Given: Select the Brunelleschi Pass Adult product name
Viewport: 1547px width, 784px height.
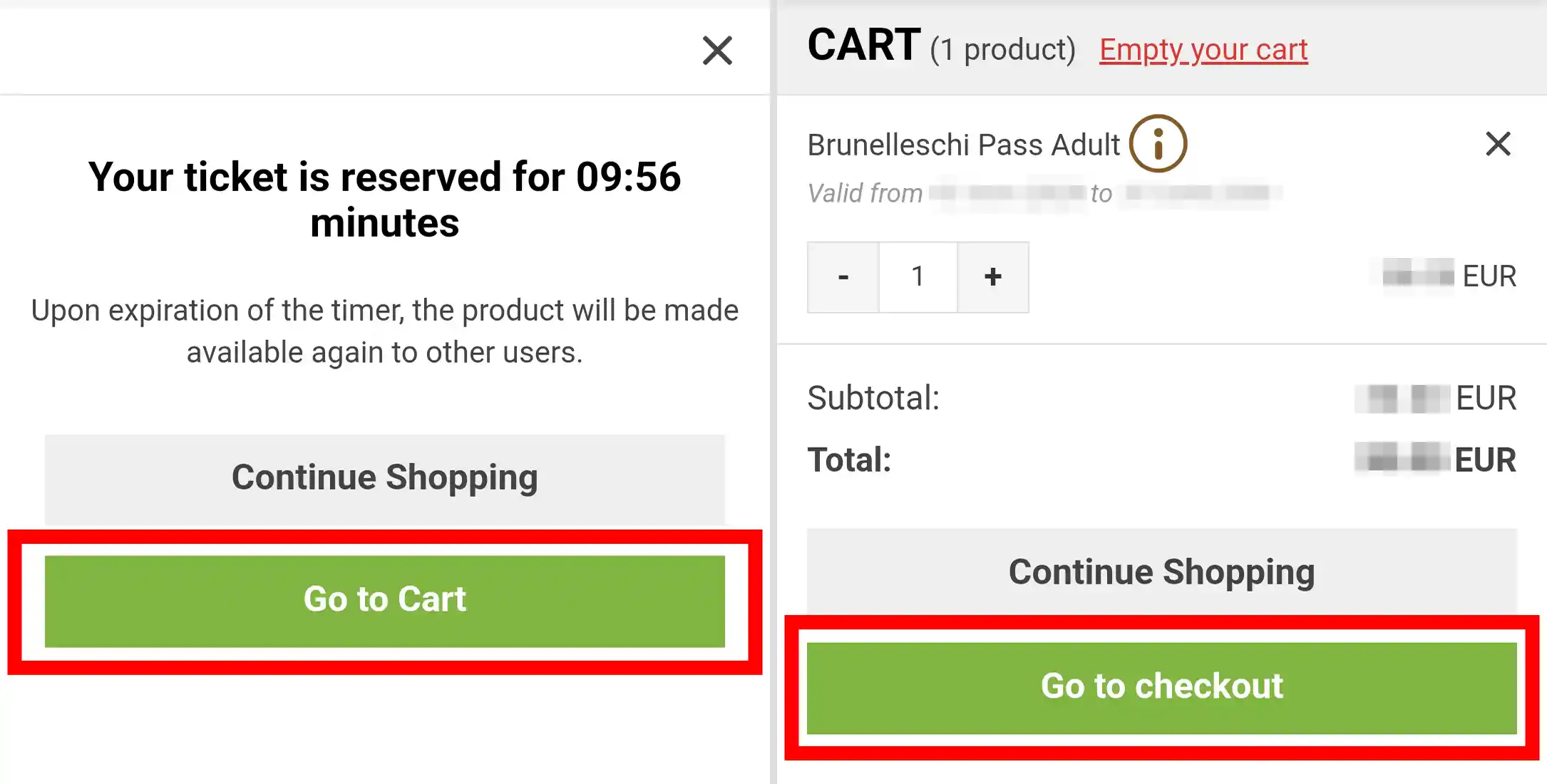Looking at the screenshot, I should (963, 145).
